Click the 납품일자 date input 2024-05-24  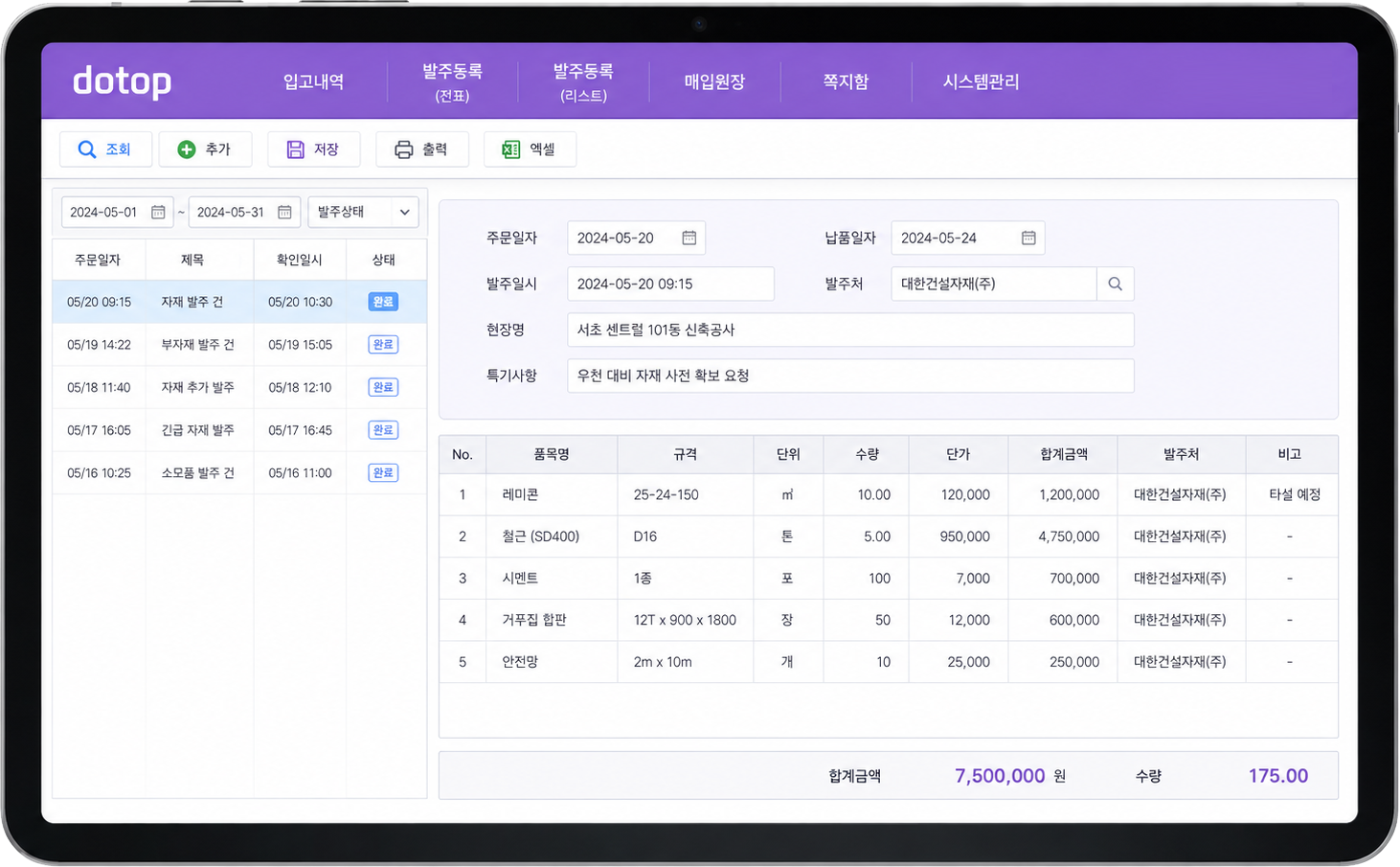[x=967, y=238]
